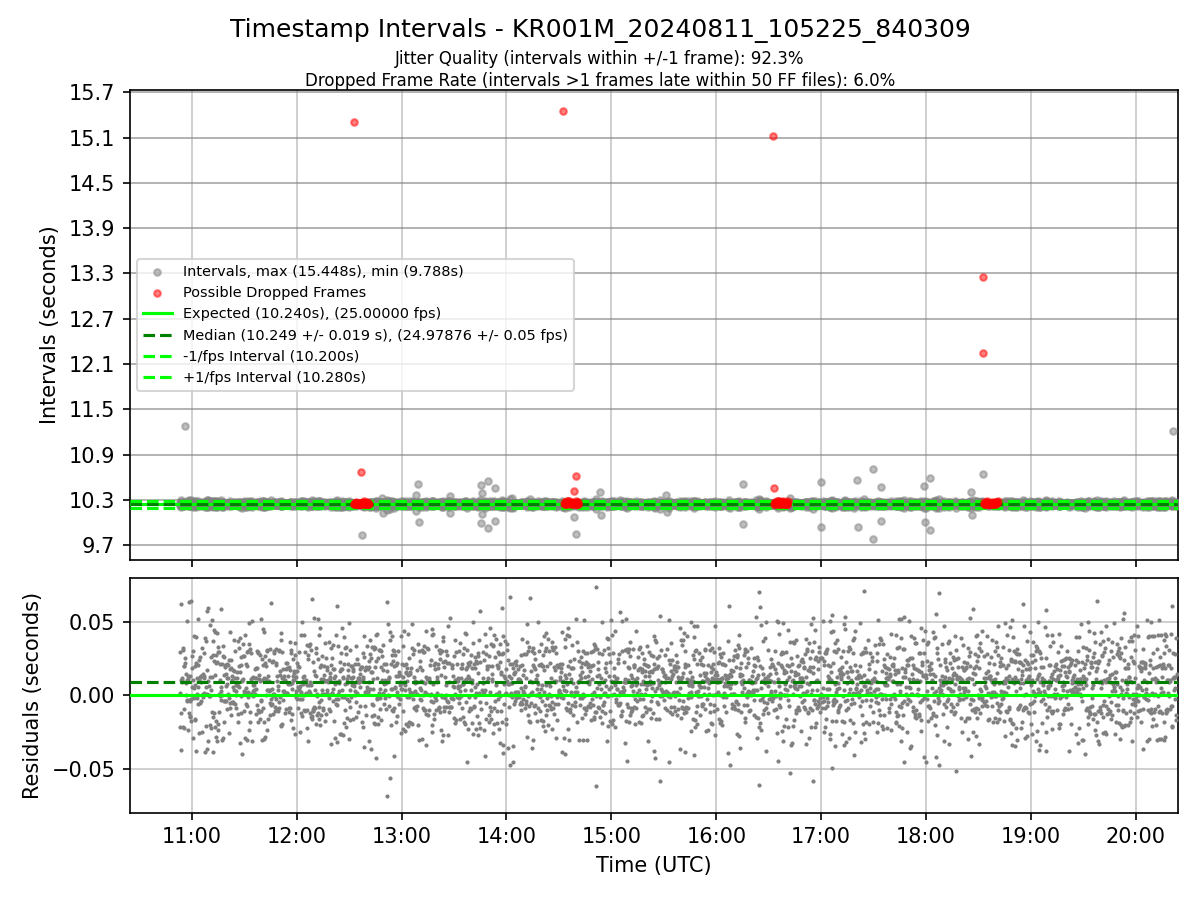The height and width of the screenshot is (900, 1200).
Task: Click the grey dot marker in the legend
Action: pyautogui.click(x=157, y=272)
